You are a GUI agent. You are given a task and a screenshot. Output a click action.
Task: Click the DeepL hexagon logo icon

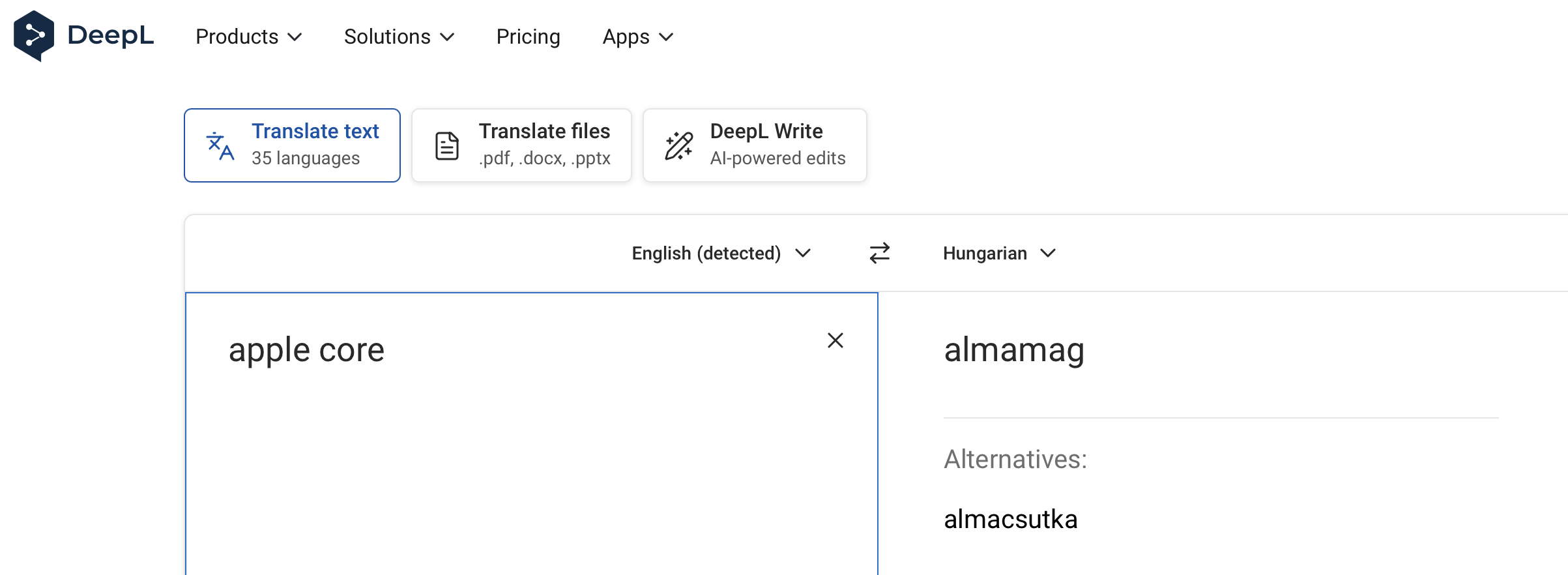pyautogui.click(x=34, y=36)
